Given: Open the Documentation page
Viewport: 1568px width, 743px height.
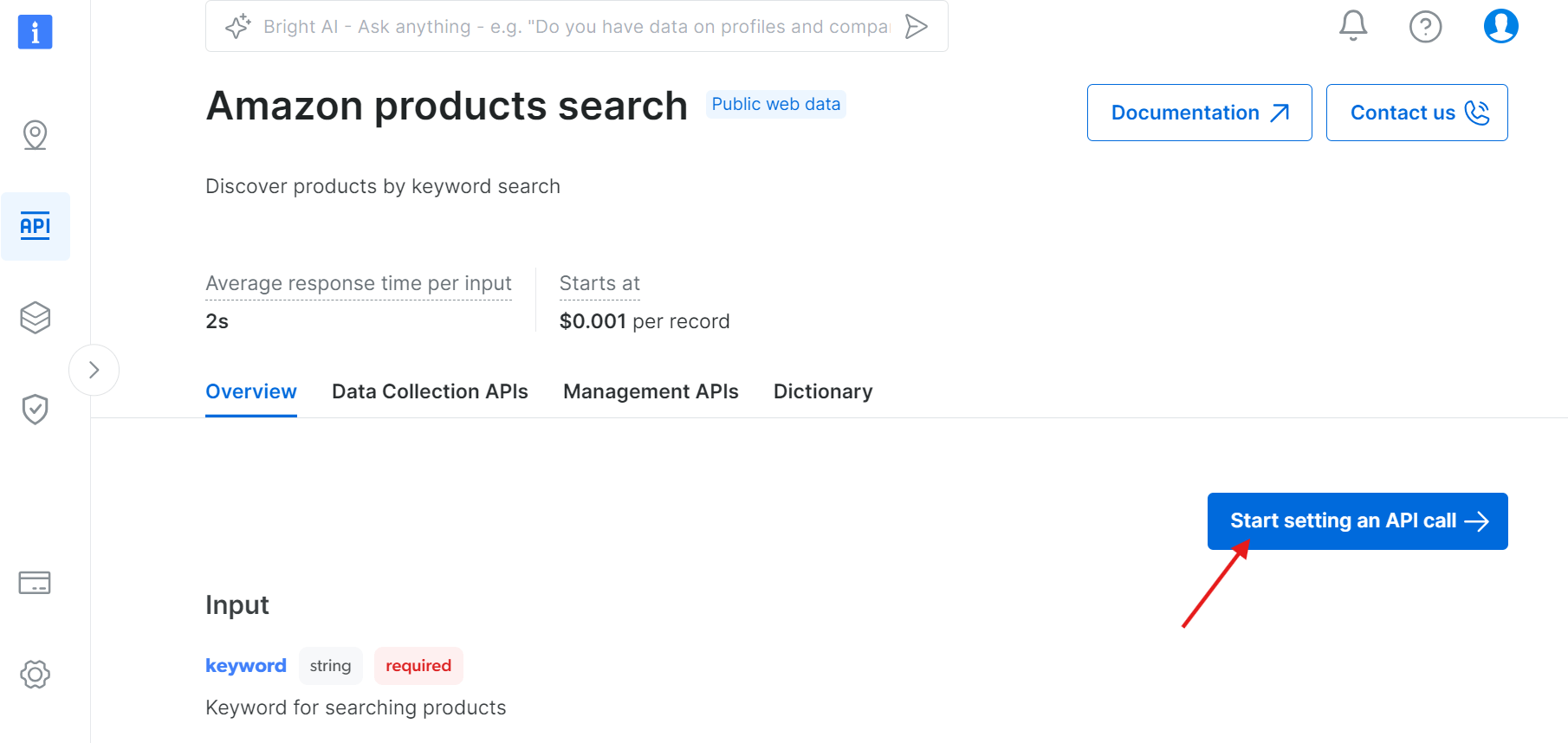Looking at the screenshot, I should pyautogui.click(x=1199, y=113).
